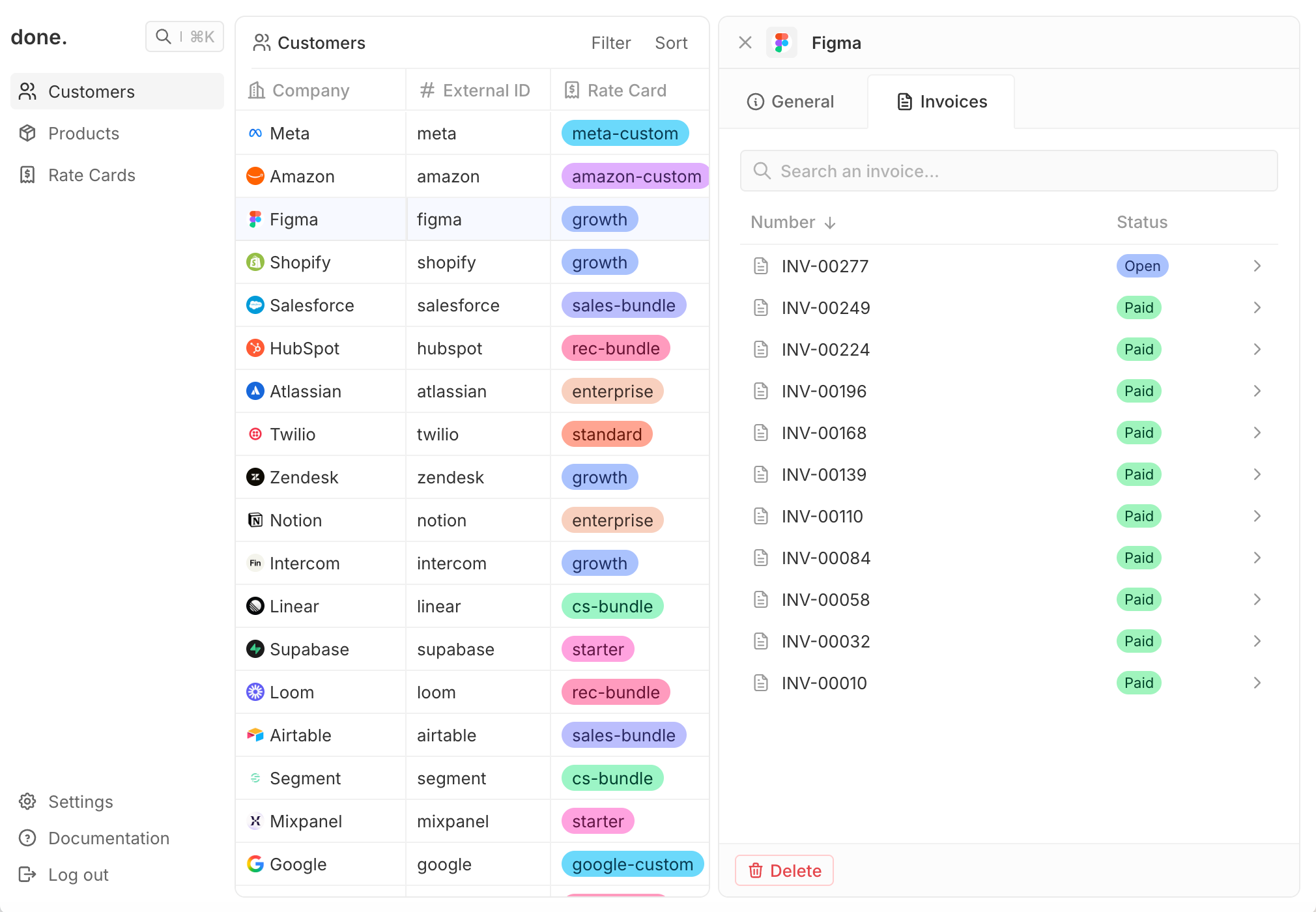Click the Meta company logo icon
This screenshot has width=1316, height=912.
(x=255, y=133)
